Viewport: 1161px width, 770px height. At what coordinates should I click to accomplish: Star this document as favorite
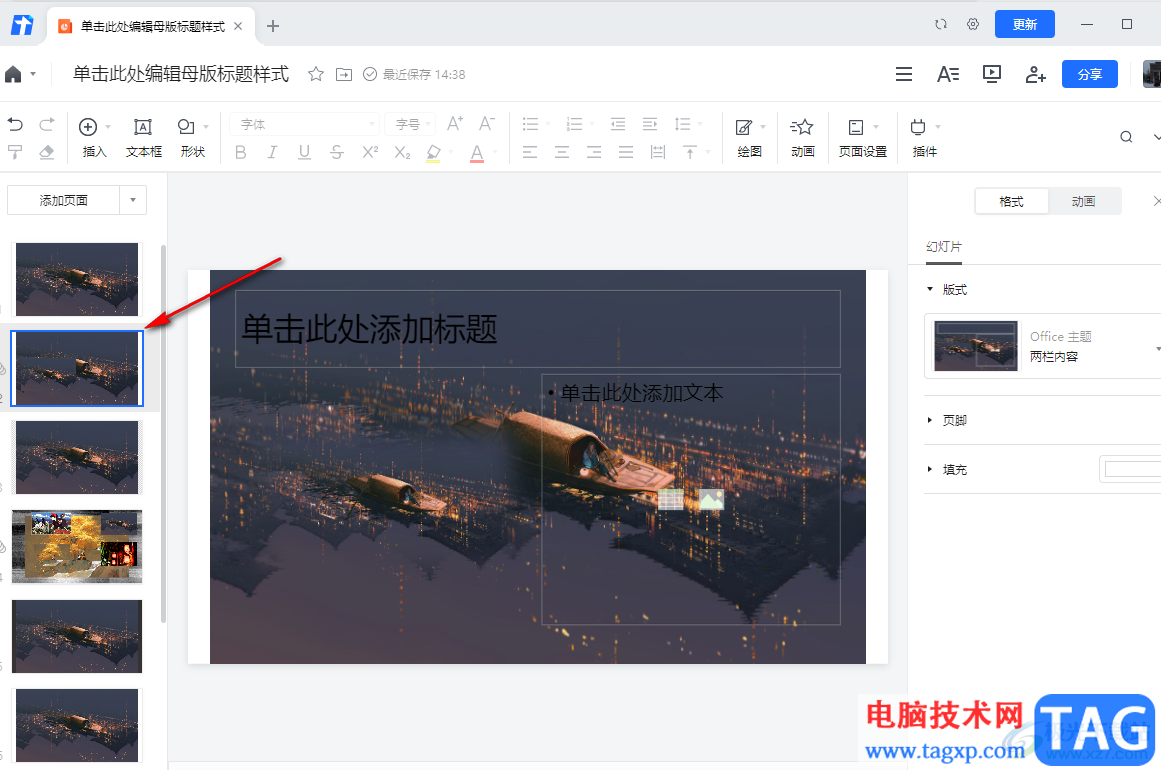(x=316, y=74)
